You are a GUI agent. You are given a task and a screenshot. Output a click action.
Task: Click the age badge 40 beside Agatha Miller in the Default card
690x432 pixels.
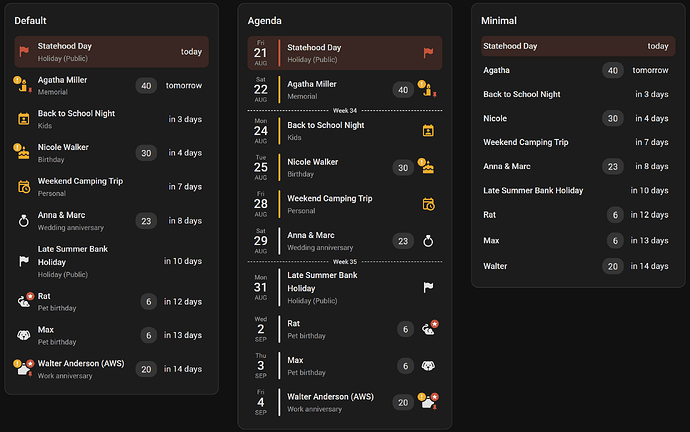pyautogui.click(x=146, y=86)
